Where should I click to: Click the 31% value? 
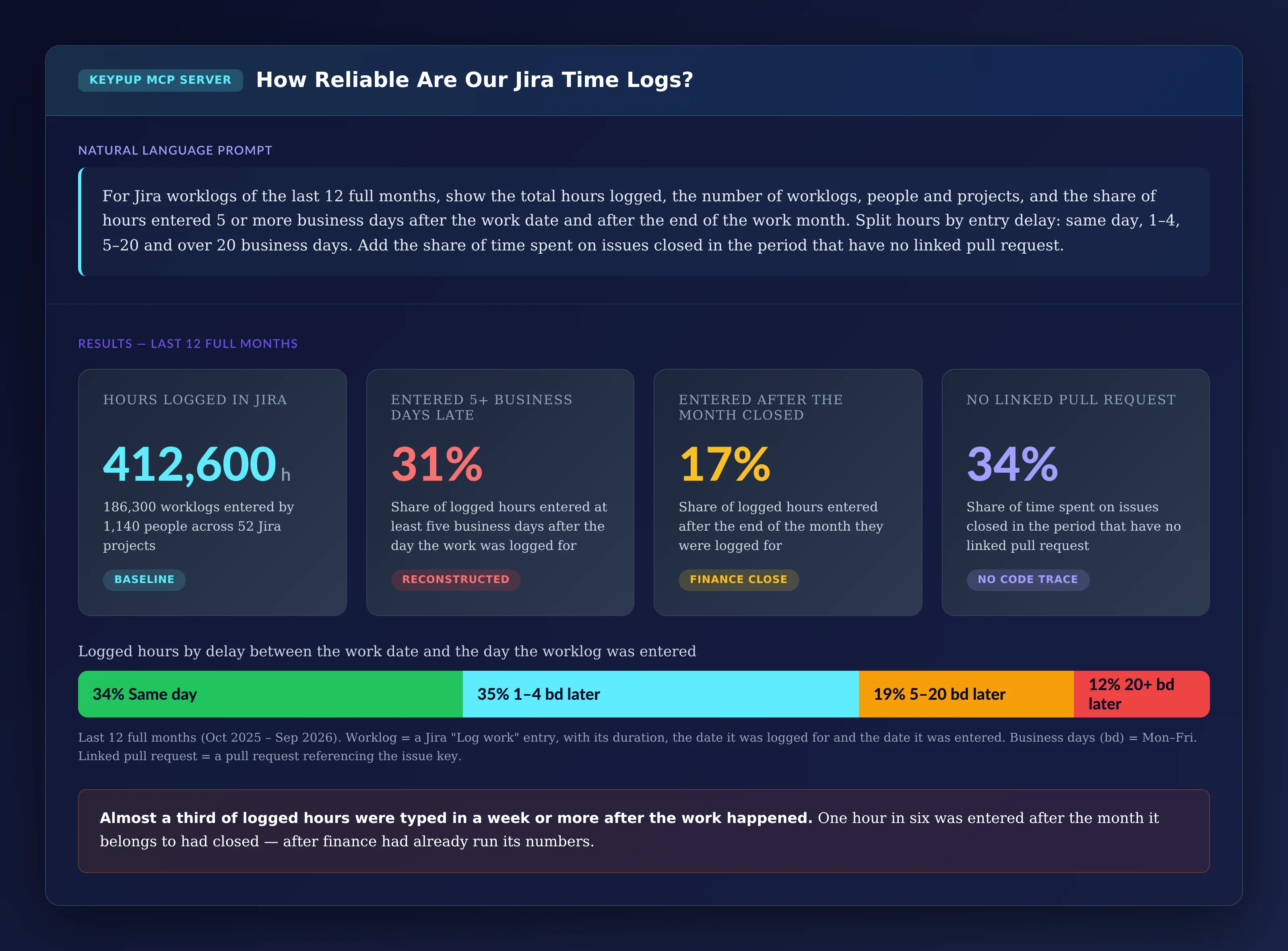[x=436, y=464]
